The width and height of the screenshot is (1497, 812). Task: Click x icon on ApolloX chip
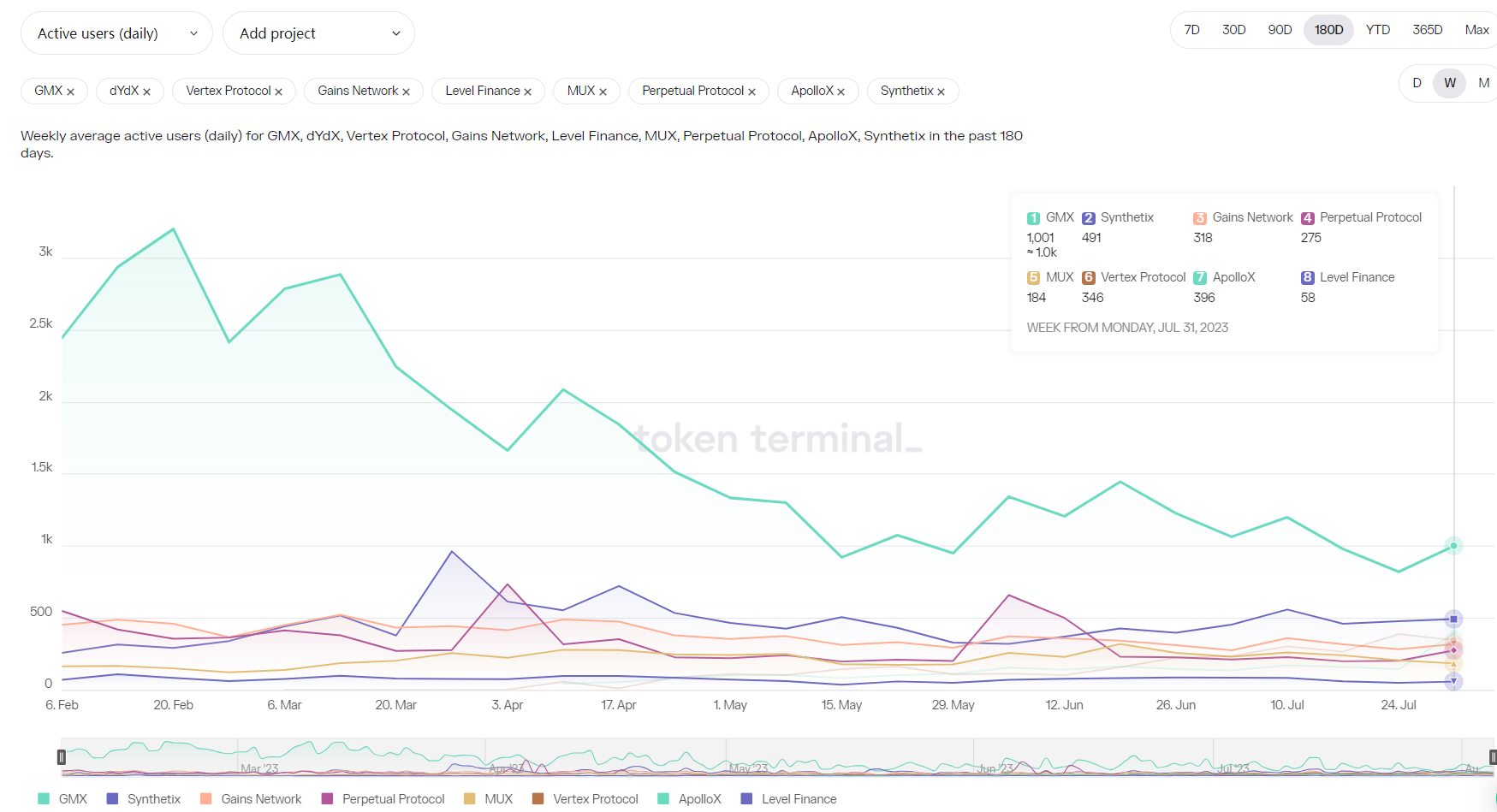(x=841, y=92)
